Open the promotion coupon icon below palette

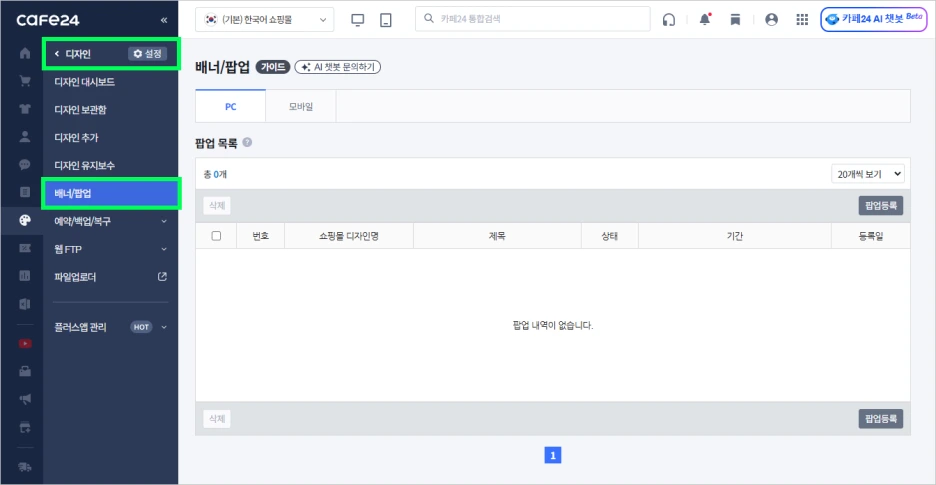point(25,248)
